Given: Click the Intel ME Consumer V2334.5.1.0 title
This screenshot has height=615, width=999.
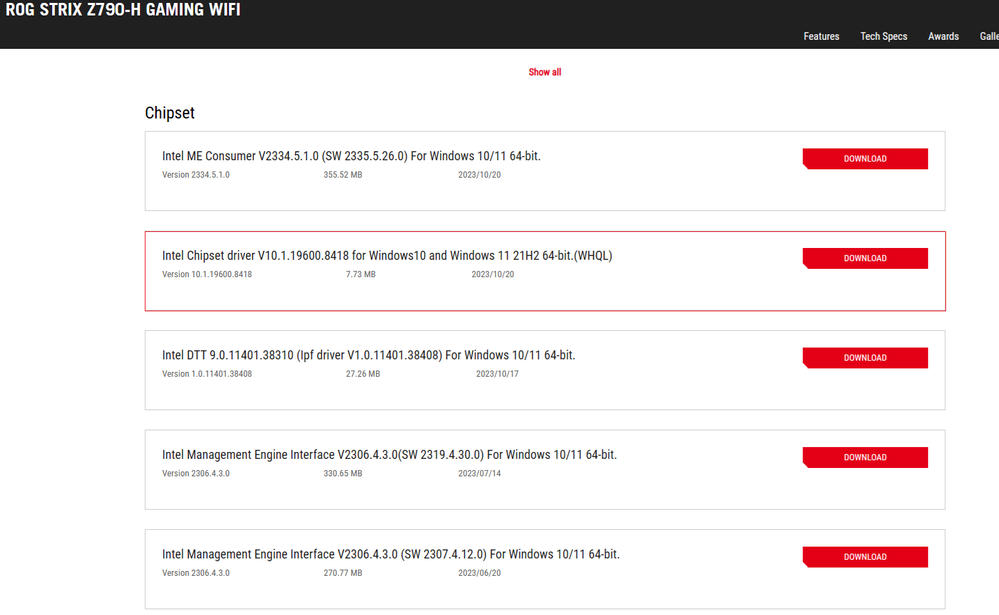Looking at the screenshot, I should [x=351, y=156].
